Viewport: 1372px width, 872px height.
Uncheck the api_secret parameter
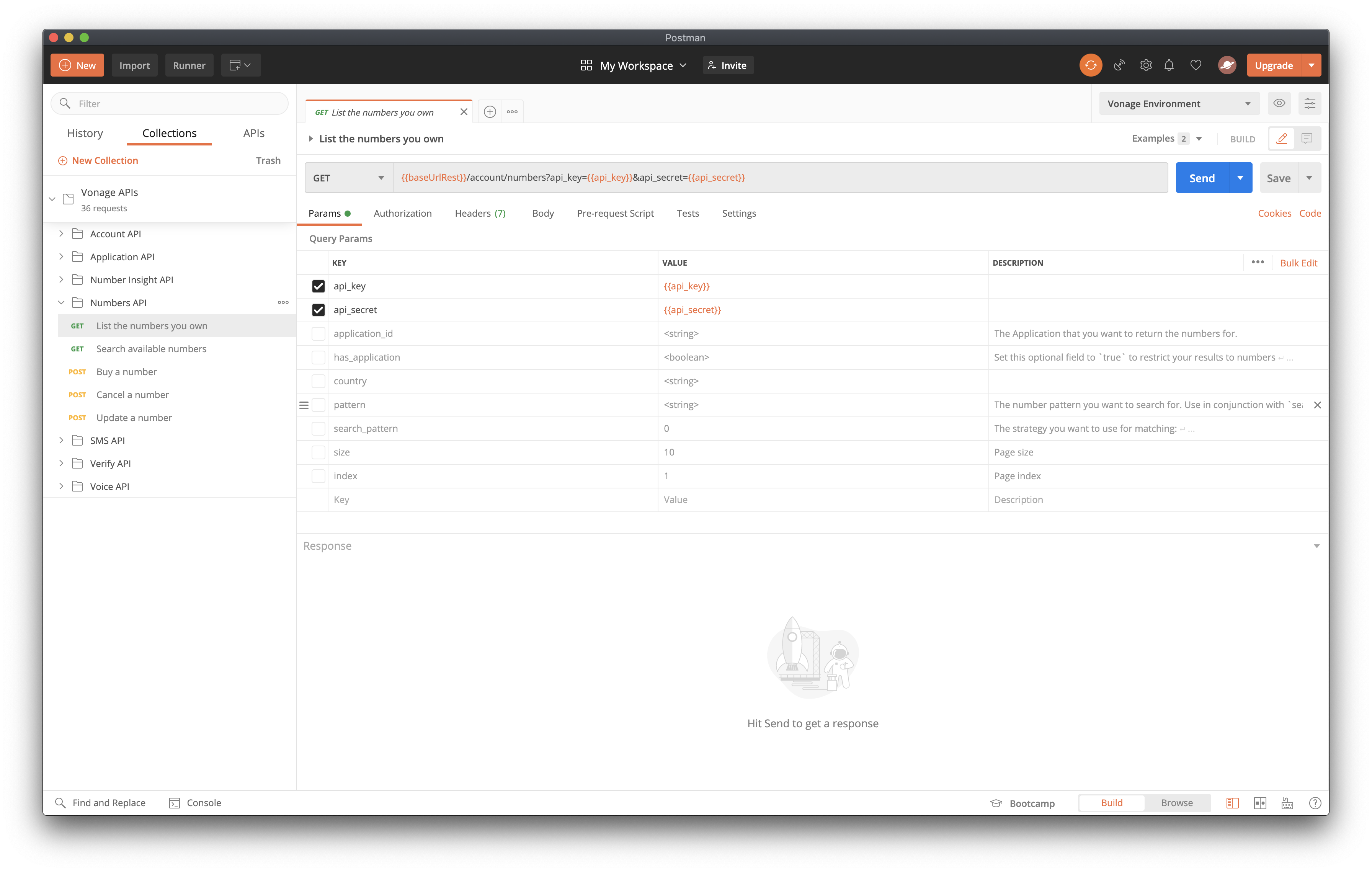[x=318, y=310]
